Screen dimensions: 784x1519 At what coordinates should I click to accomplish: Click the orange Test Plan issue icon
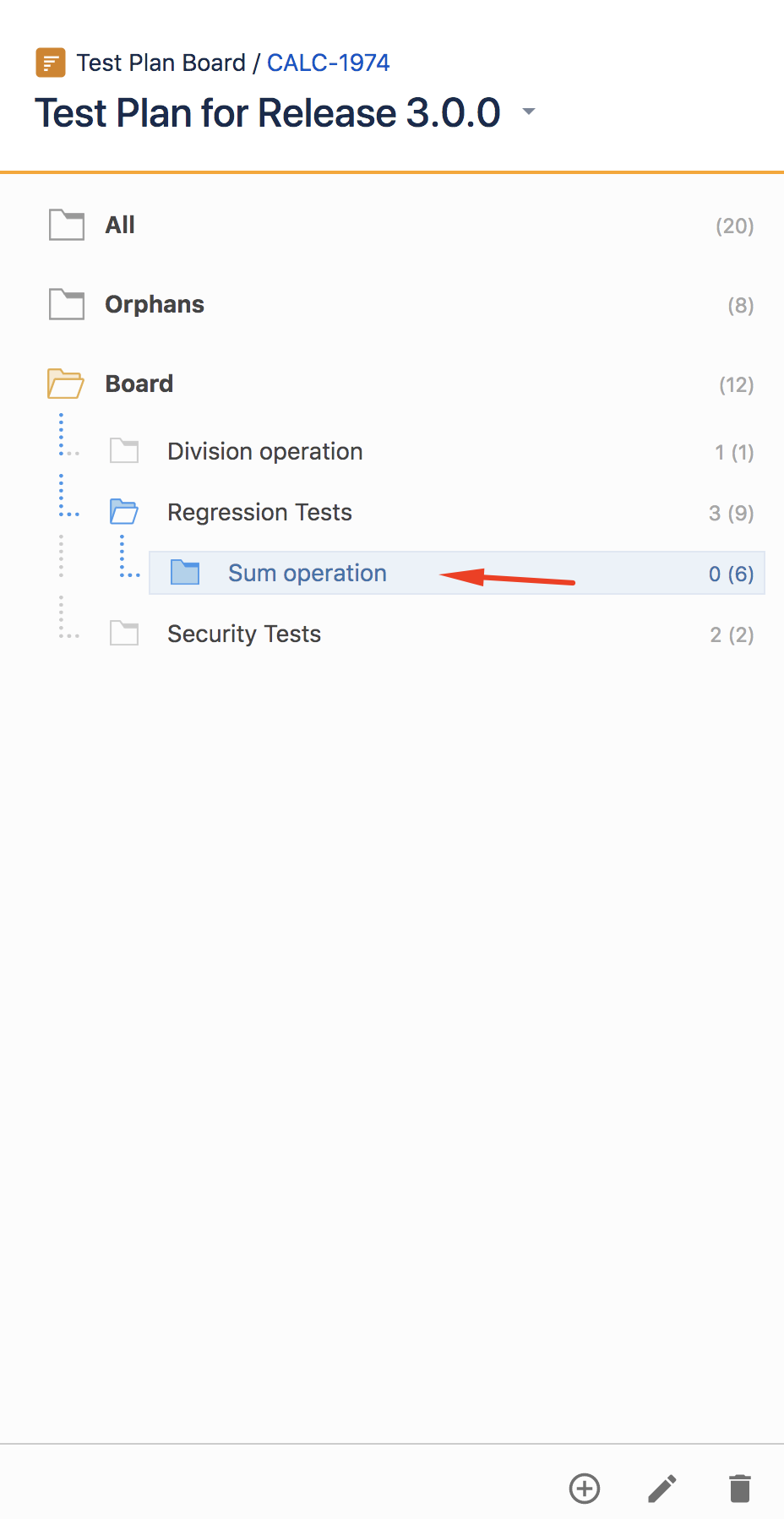click(51, 63)
